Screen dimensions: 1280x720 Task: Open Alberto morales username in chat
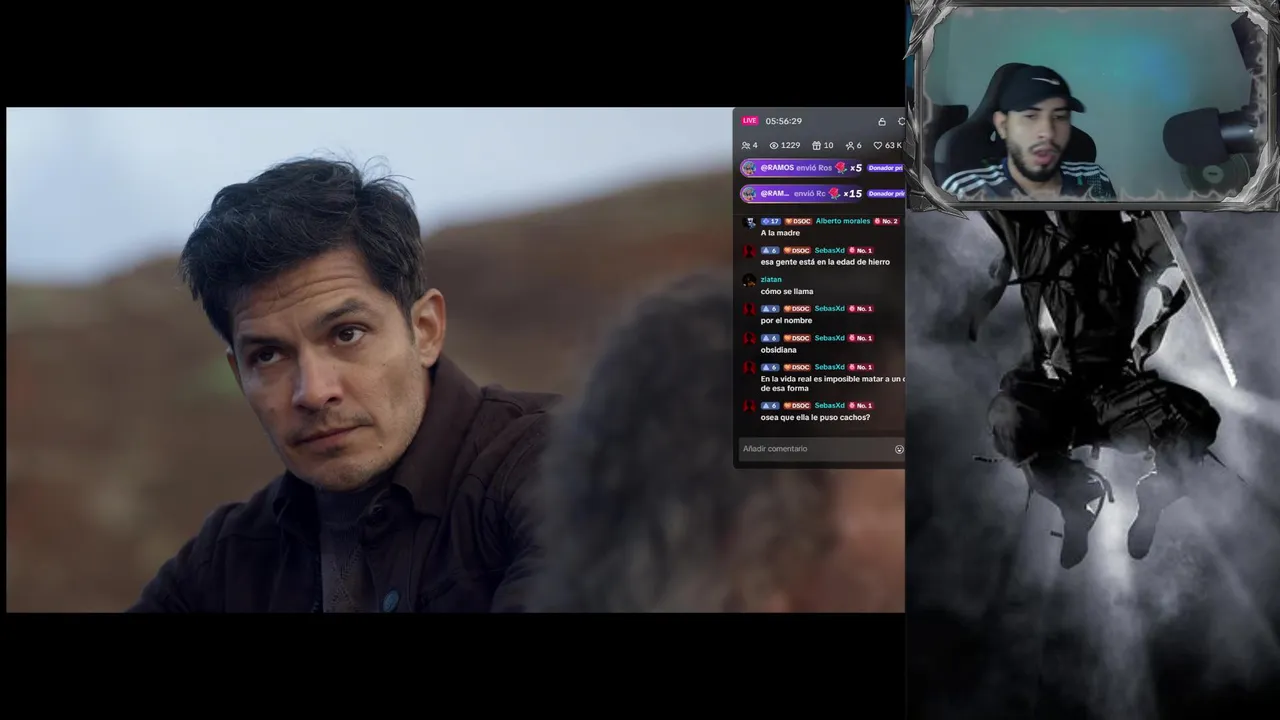point(843,221)
